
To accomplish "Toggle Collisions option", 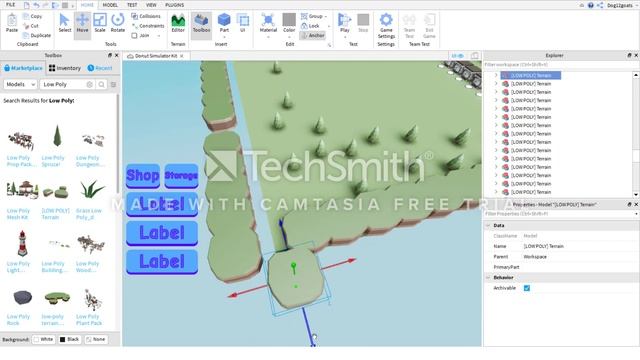I will 146,16.
